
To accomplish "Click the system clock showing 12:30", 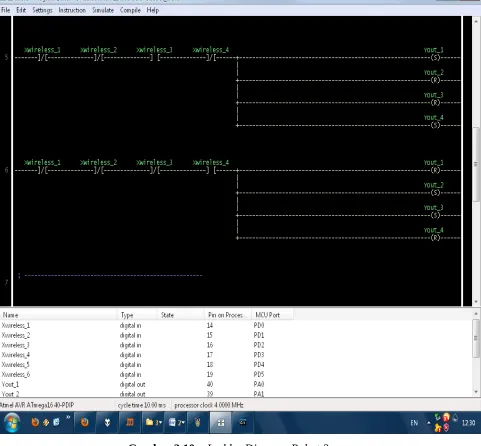I will pyautogui.click(x=468, y=423).
